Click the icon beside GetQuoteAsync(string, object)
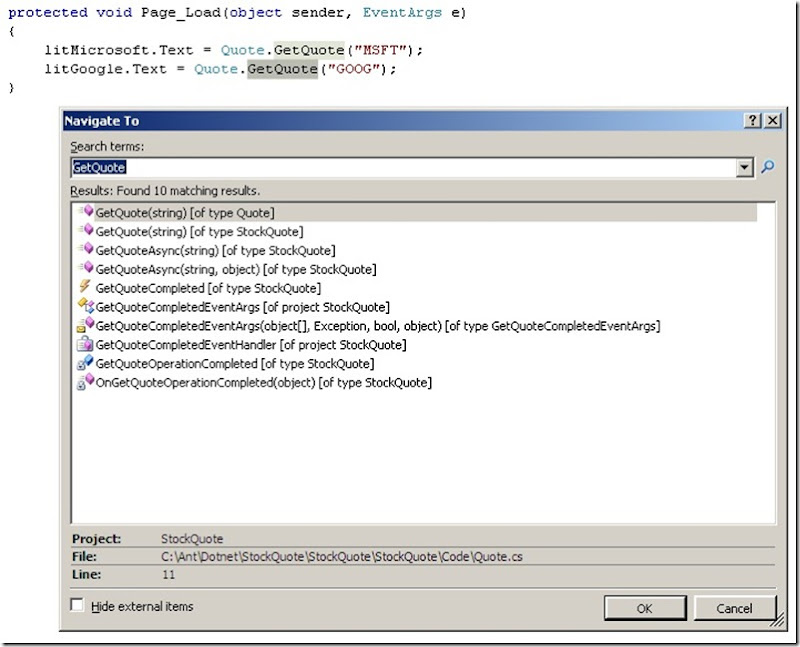The height and width of the screenshot is (647, 800). coord(86,268)
